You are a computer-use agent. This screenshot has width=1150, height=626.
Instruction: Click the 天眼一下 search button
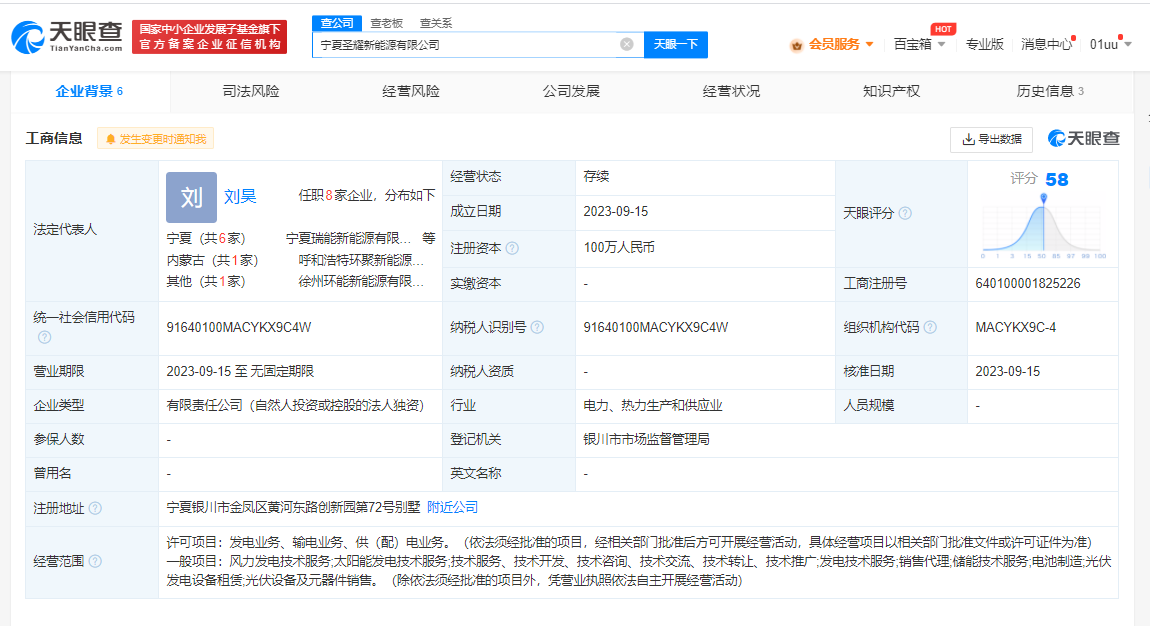pos(677,44)
